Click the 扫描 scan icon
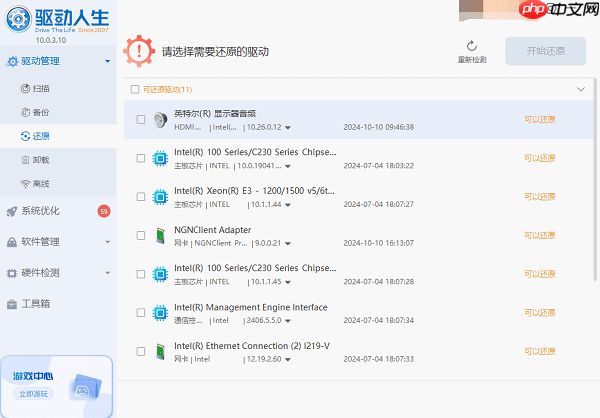 [x=25, y=89]
